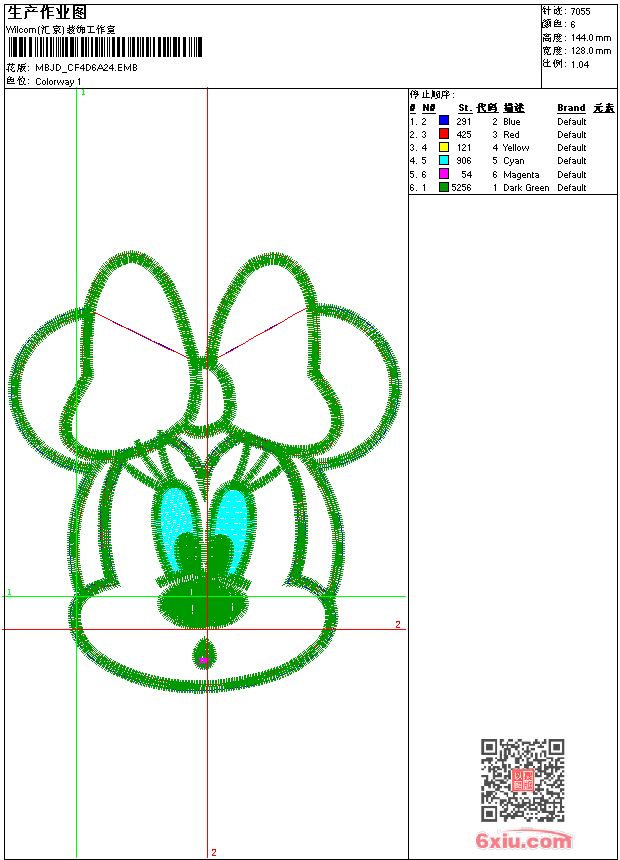Viewport: 620px width, 860px height.
Task: Click the barcode under the studio name
Action: tap(105, 48)
